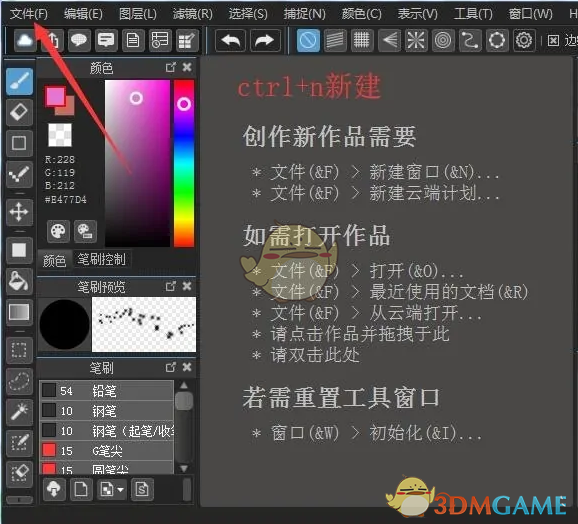Switch to the 颜色 tab

click(x=55, y=261)
